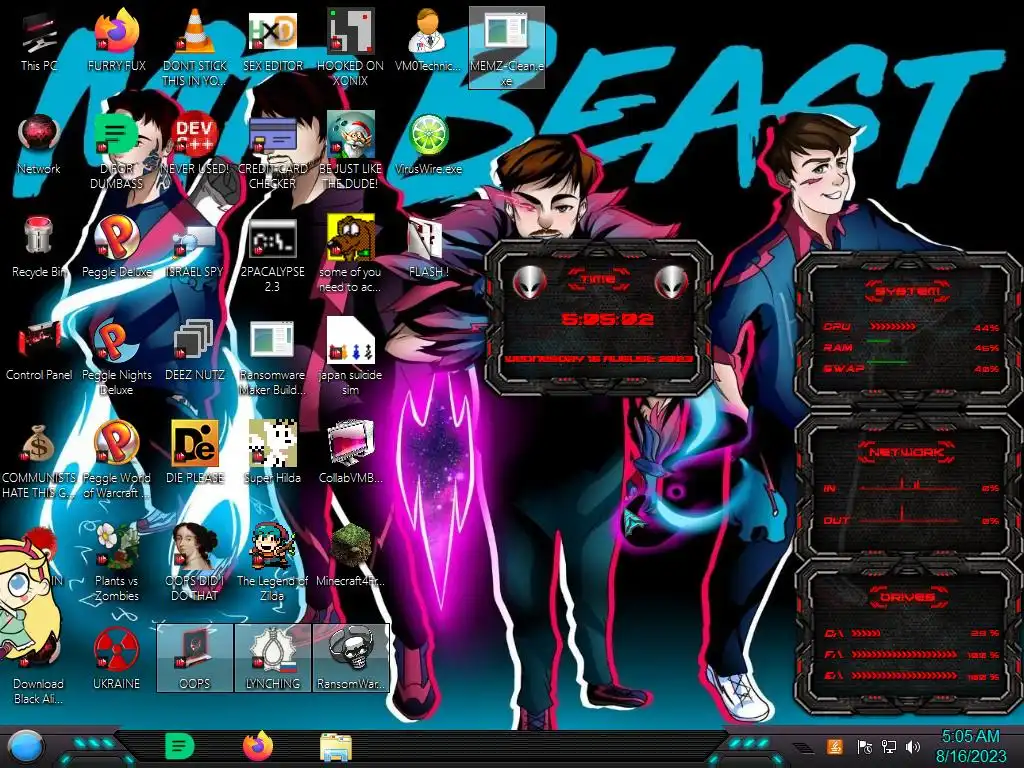Open the Control Panel desktop icon
Screen dimensions: 1024x768
pos(39,351)
